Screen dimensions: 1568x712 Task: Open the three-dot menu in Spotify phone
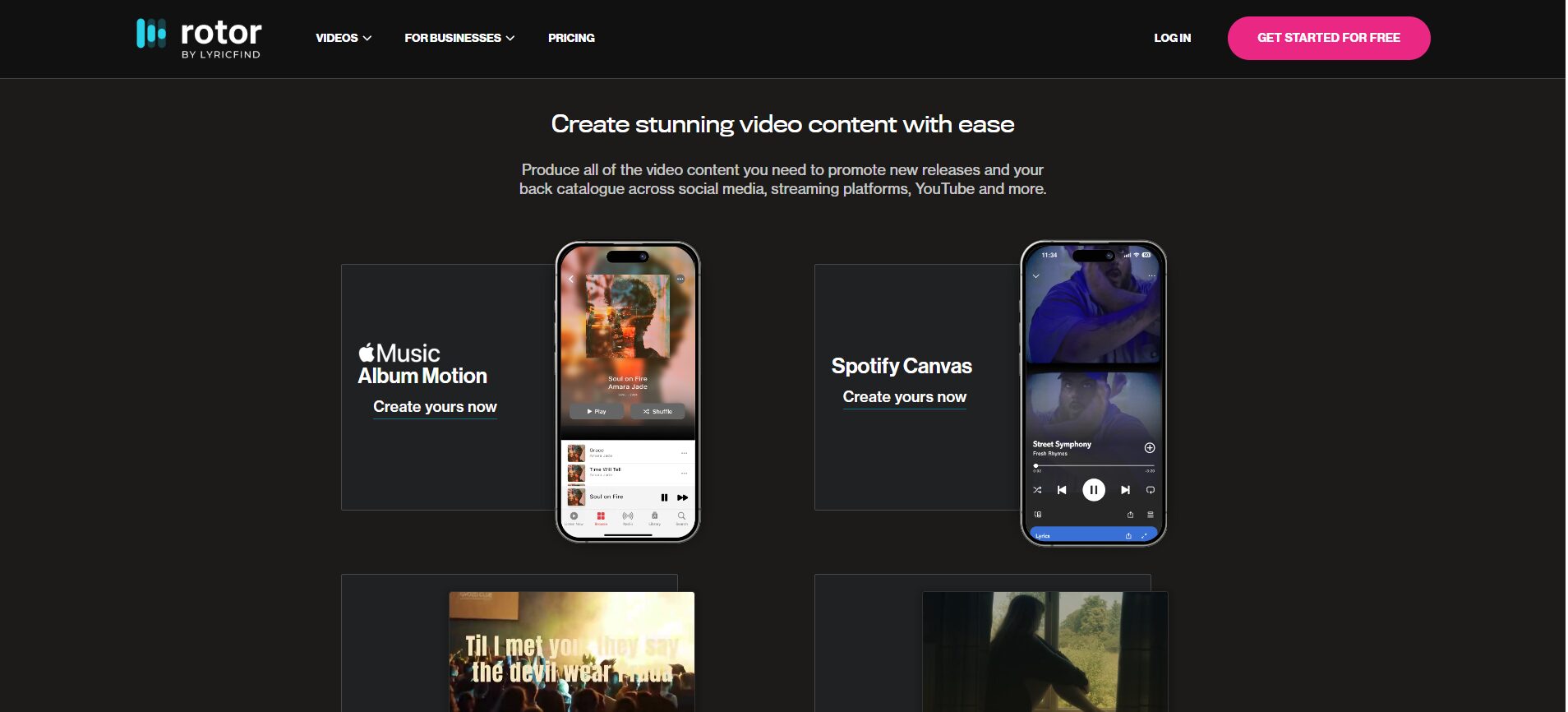point(1151,276)
